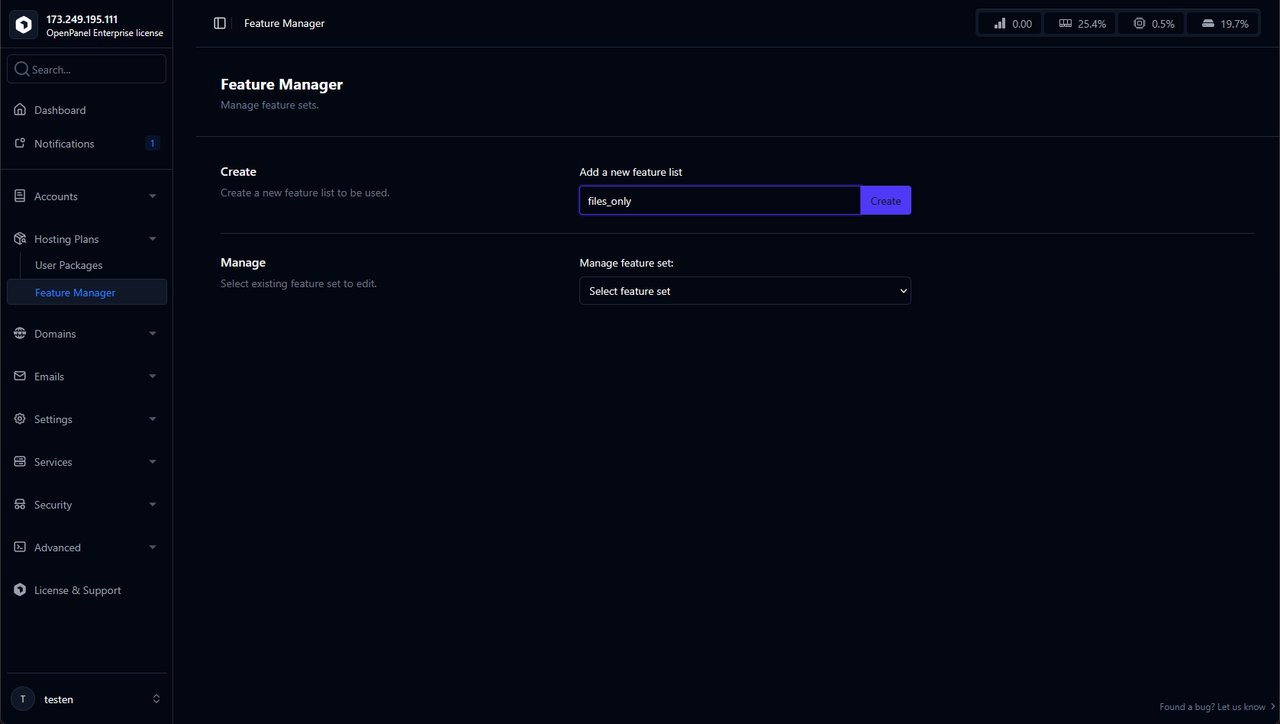Click the search magnifier icon
This screenshot has height=724, width=1280.
21,70
